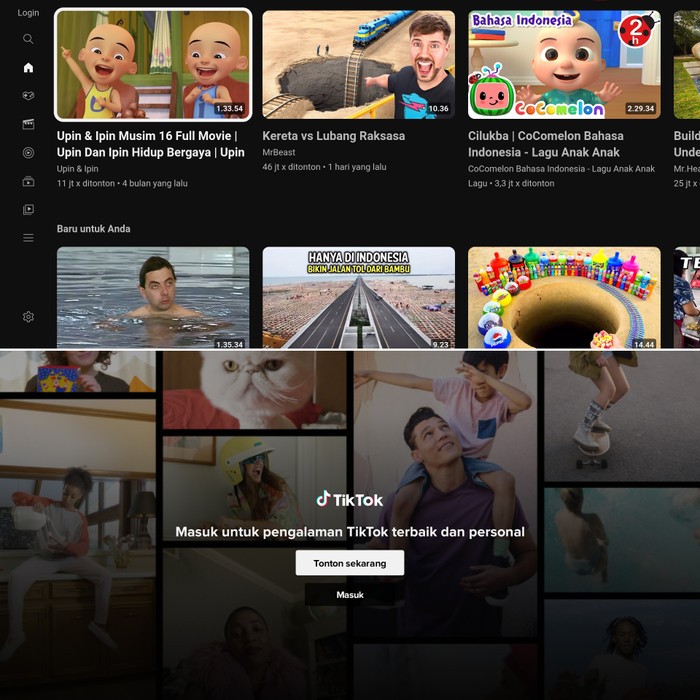
Task: Open the Subscriptions icon in sidebar
Action: (x=28, y=181)
